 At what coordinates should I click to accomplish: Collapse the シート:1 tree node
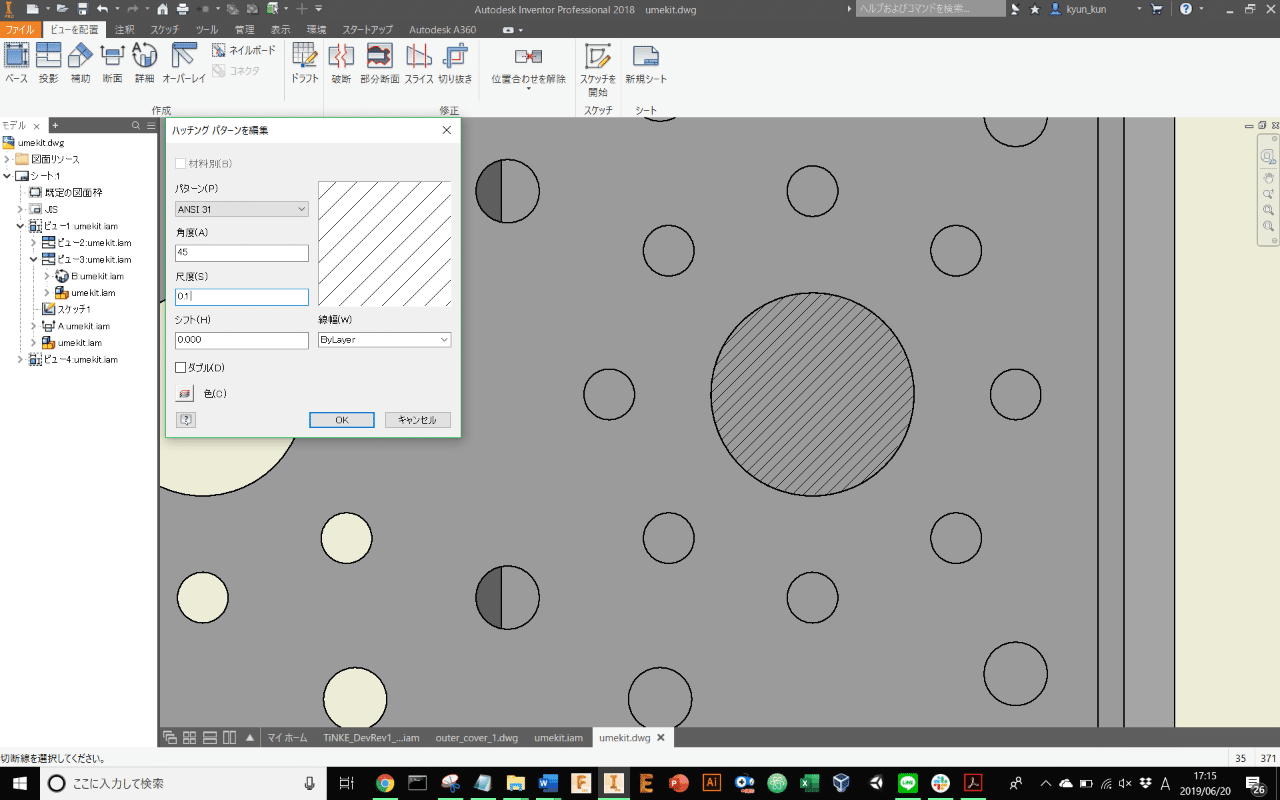pyautogui.click(x=8, y=176)
